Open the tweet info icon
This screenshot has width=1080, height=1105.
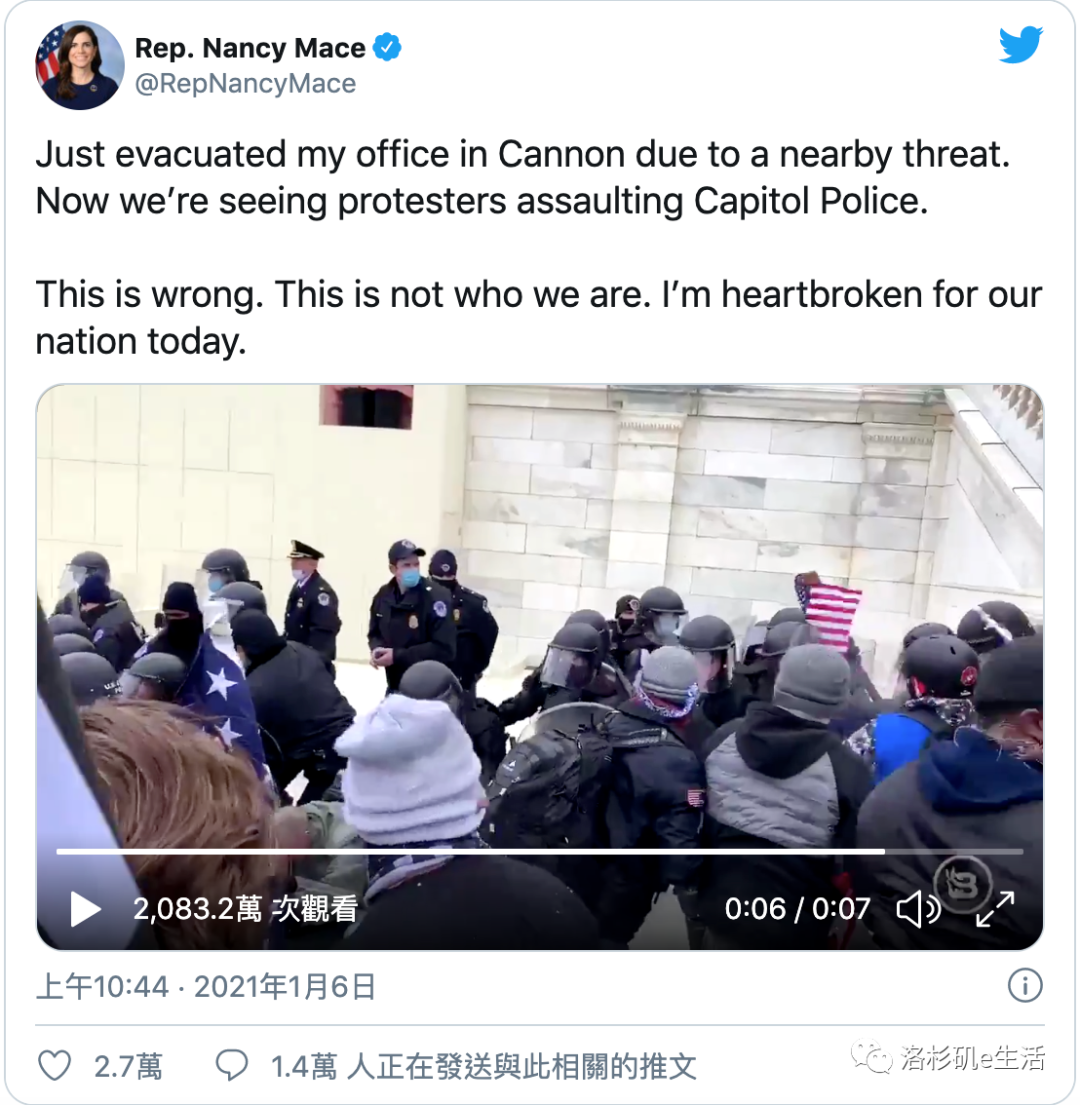click(x=1024, y=985)
